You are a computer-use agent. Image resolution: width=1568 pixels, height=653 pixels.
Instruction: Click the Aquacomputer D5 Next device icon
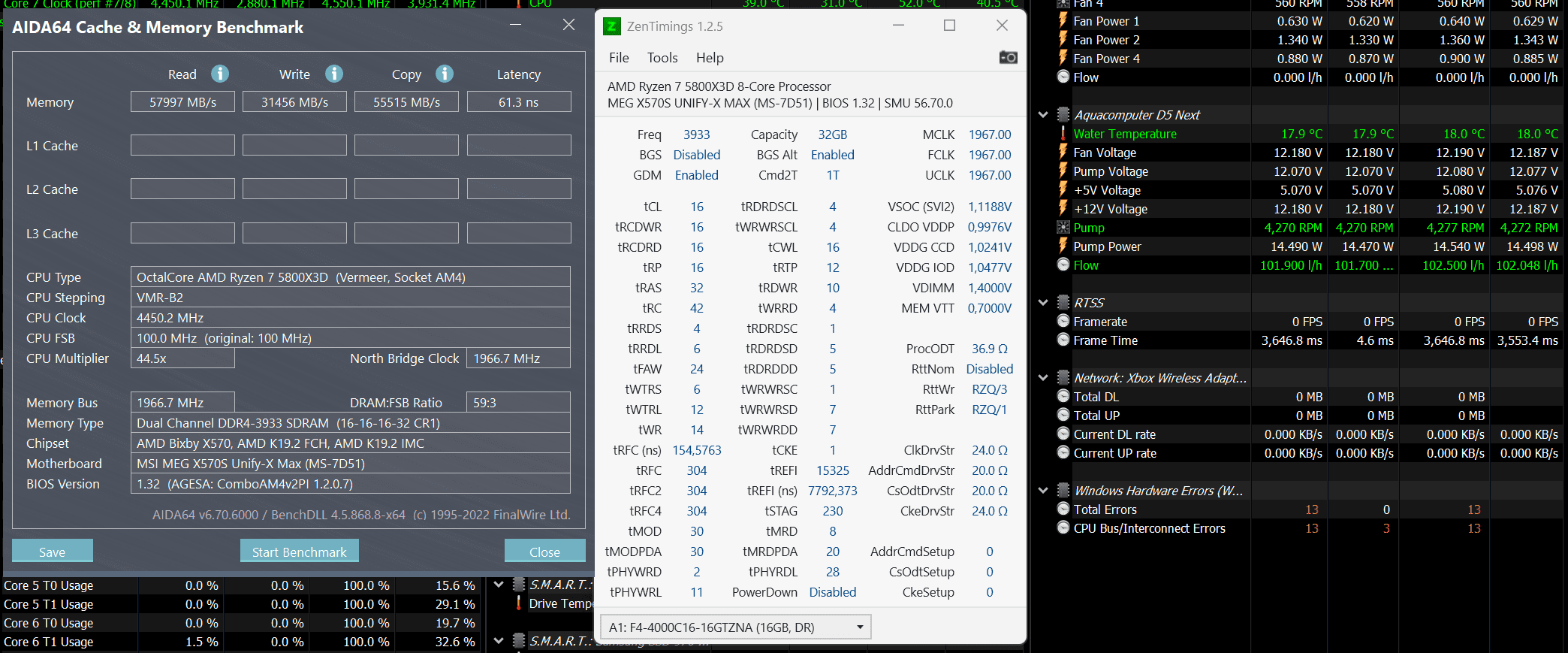pos(1063,115)
